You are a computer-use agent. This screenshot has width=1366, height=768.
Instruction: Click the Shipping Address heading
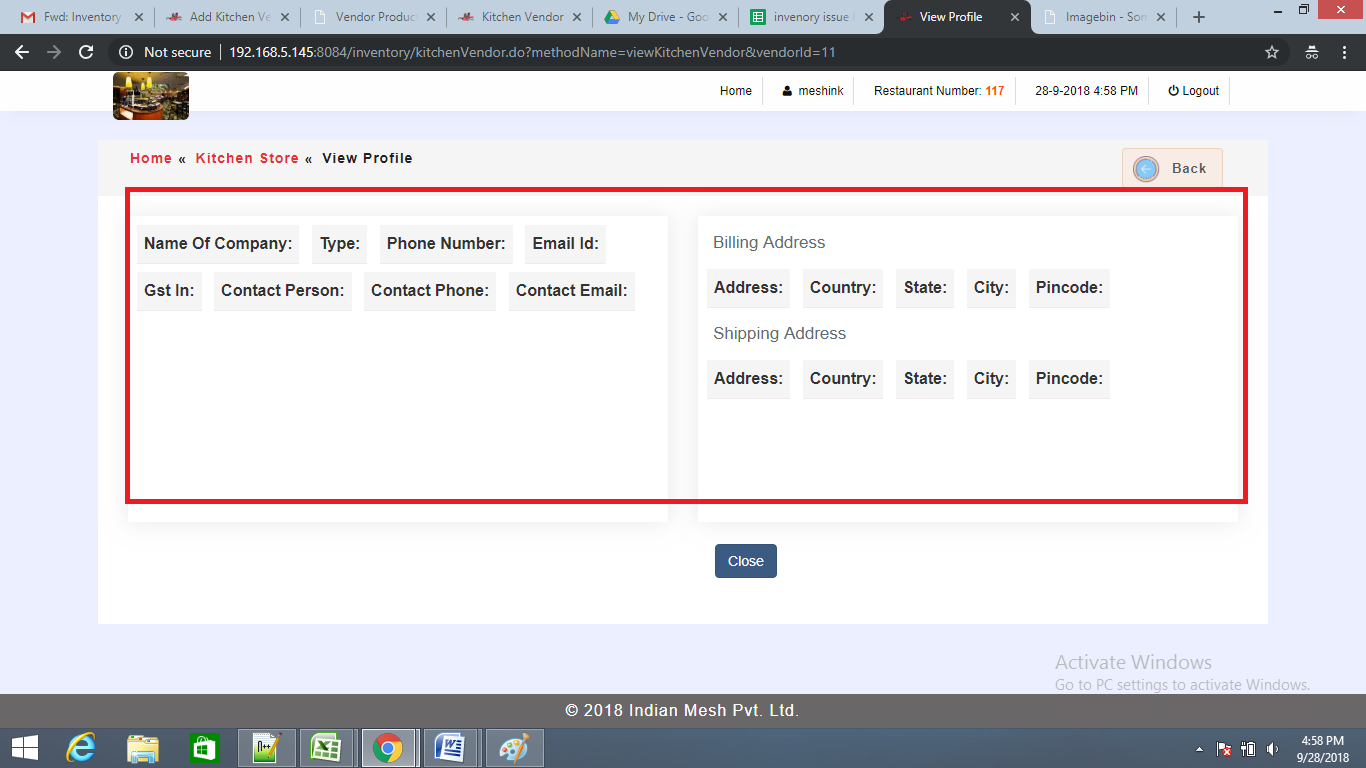pos(779,333)
